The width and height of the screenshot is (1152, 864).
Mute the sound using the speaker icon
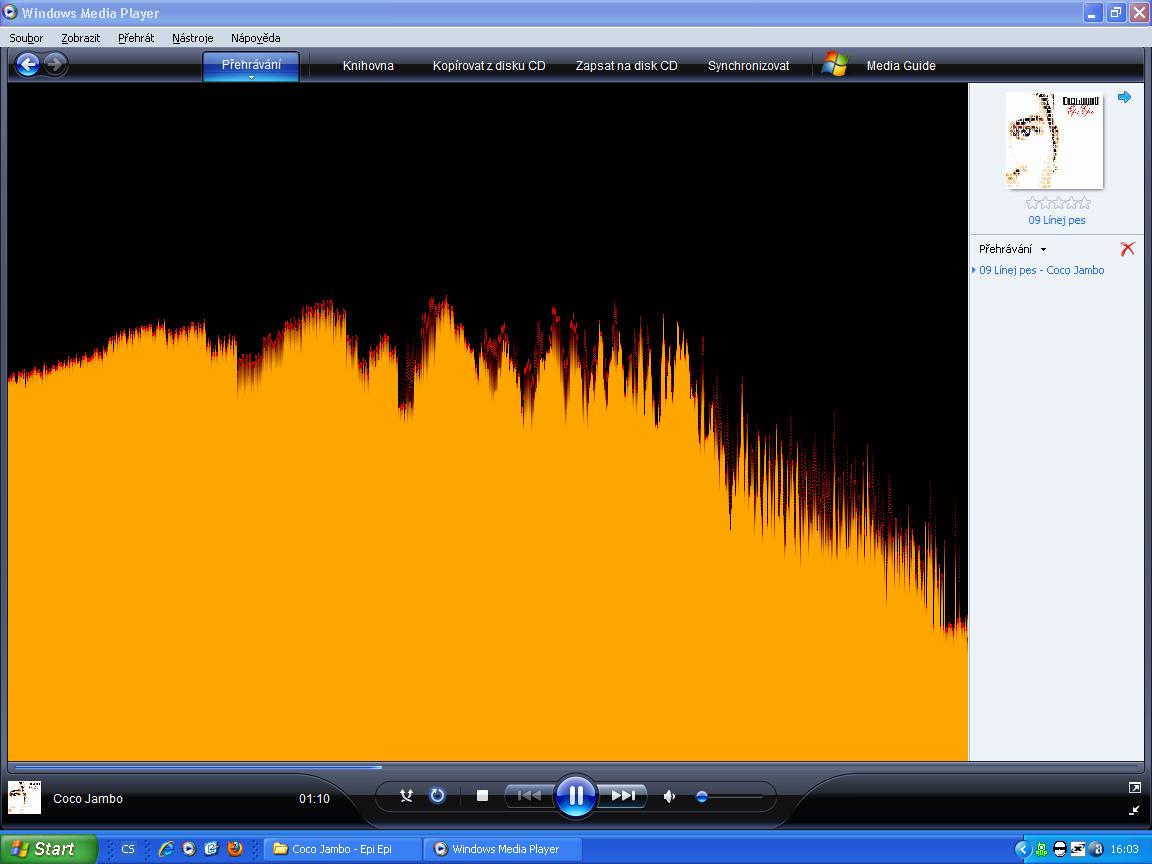pyautogui.click(x=669, y=797)
